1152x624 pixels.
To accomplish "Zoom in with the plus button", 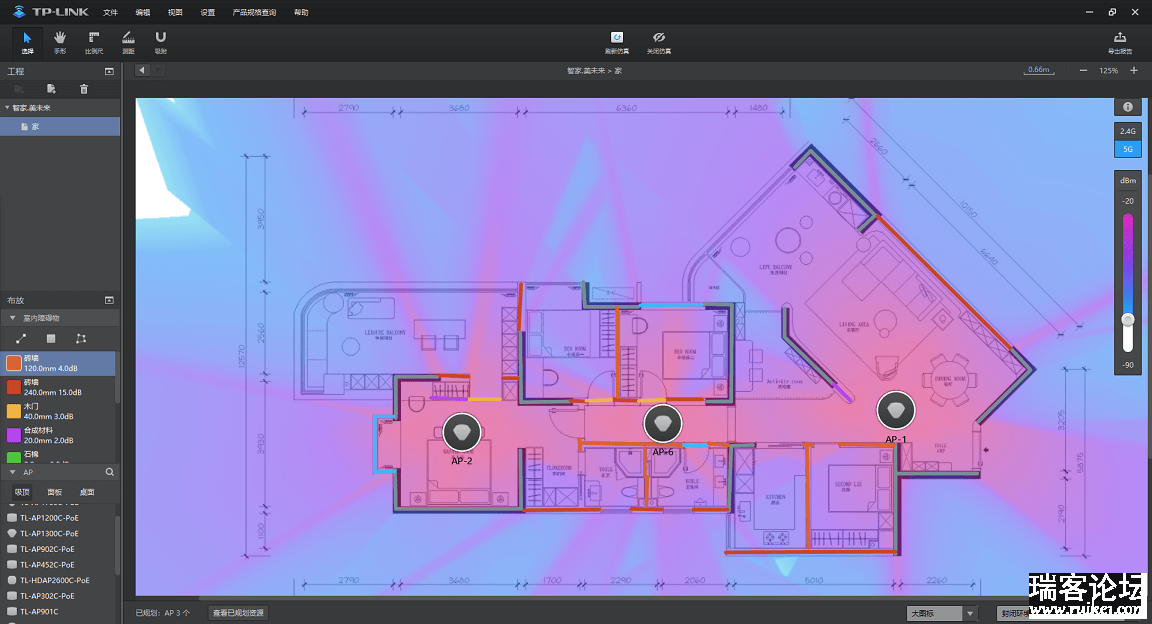I will point(1134,71).
